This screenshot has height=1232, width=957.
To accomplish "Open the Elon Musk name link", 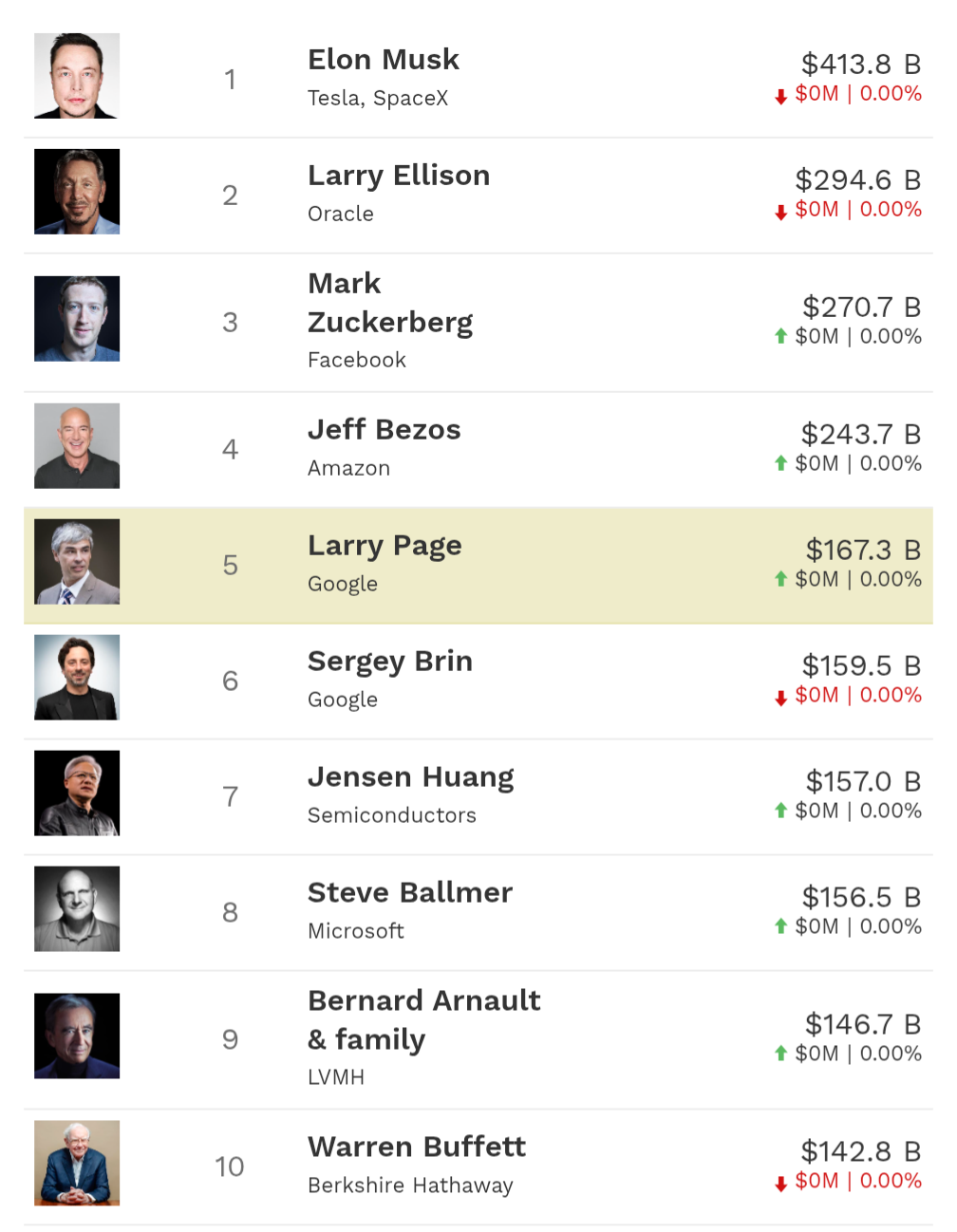I will 384,60.
